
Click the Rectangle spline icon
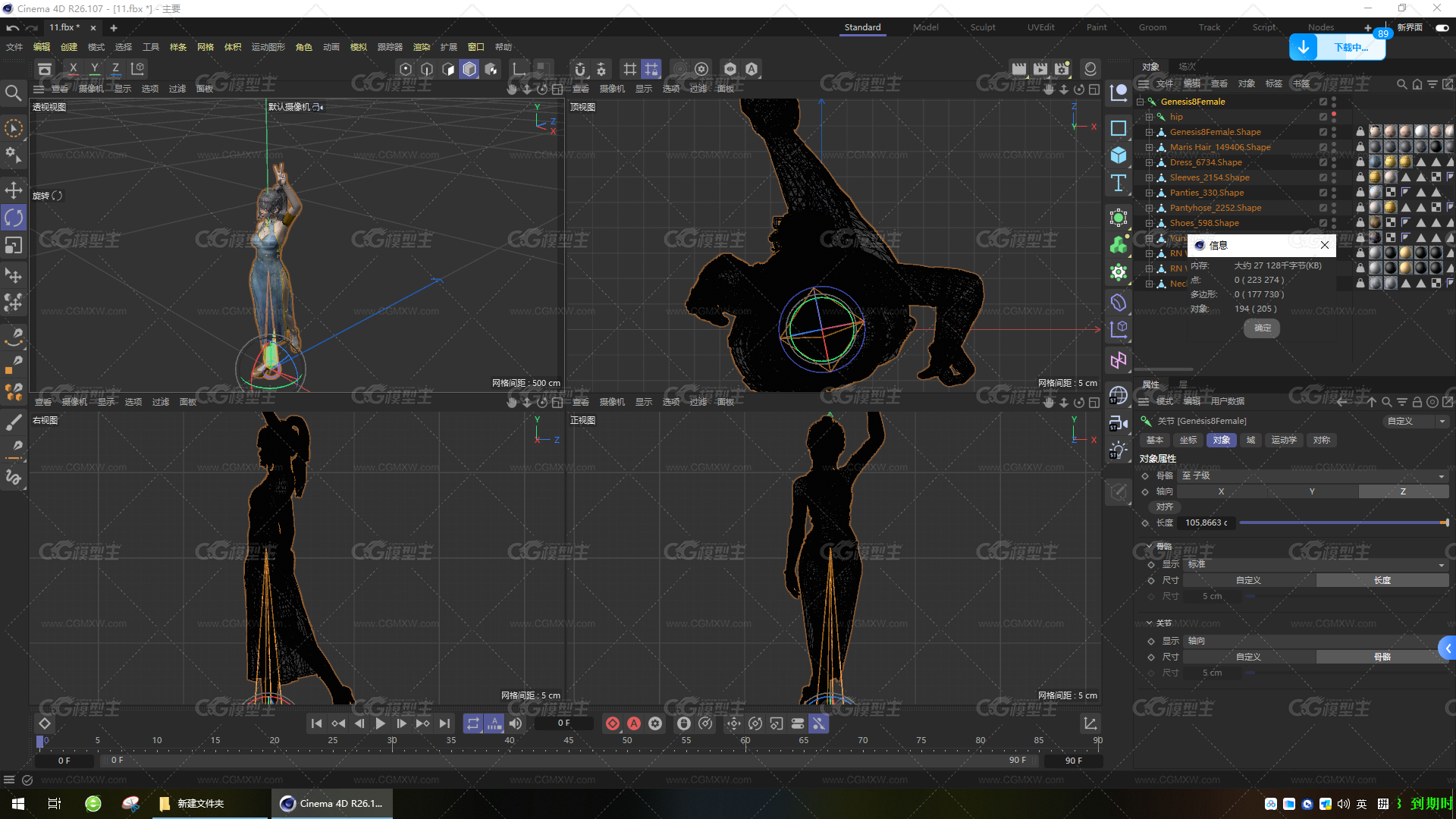click(x=1119, y=128)
